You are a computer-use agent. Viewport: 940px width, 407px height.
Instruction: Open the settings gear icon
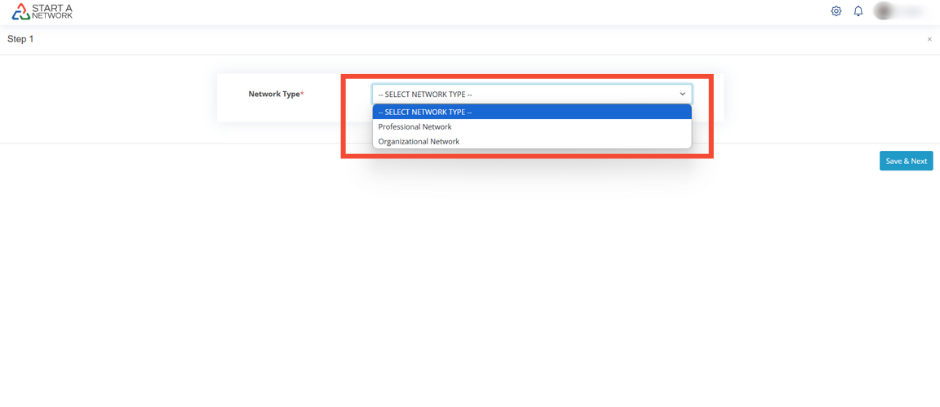836,11
